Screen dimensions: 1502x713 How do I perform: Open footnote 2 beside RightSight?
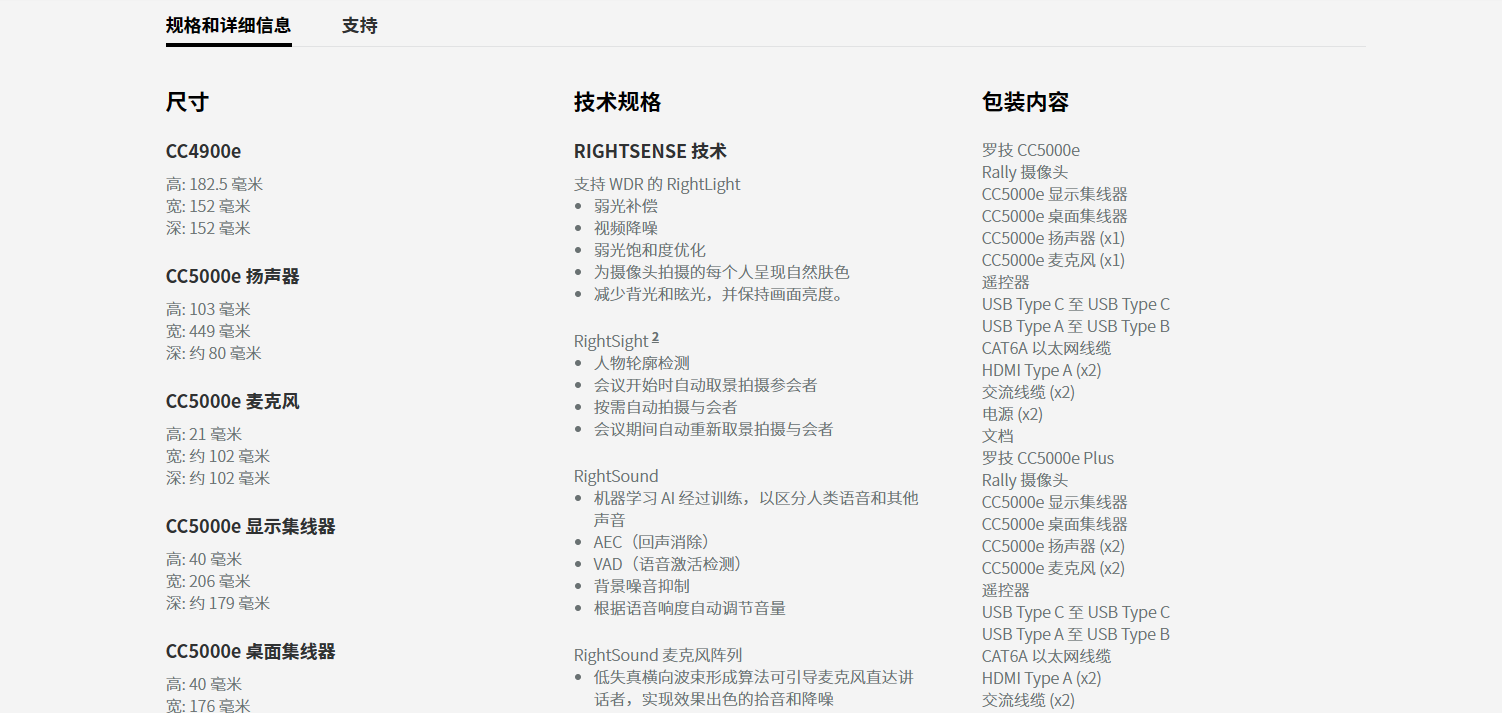tap(655, 337)
